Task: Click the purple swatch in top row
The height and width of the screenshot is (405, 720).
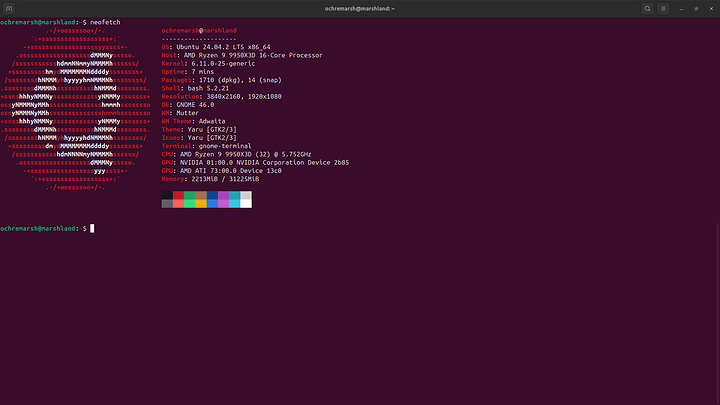Action: (x=223, y=195)
